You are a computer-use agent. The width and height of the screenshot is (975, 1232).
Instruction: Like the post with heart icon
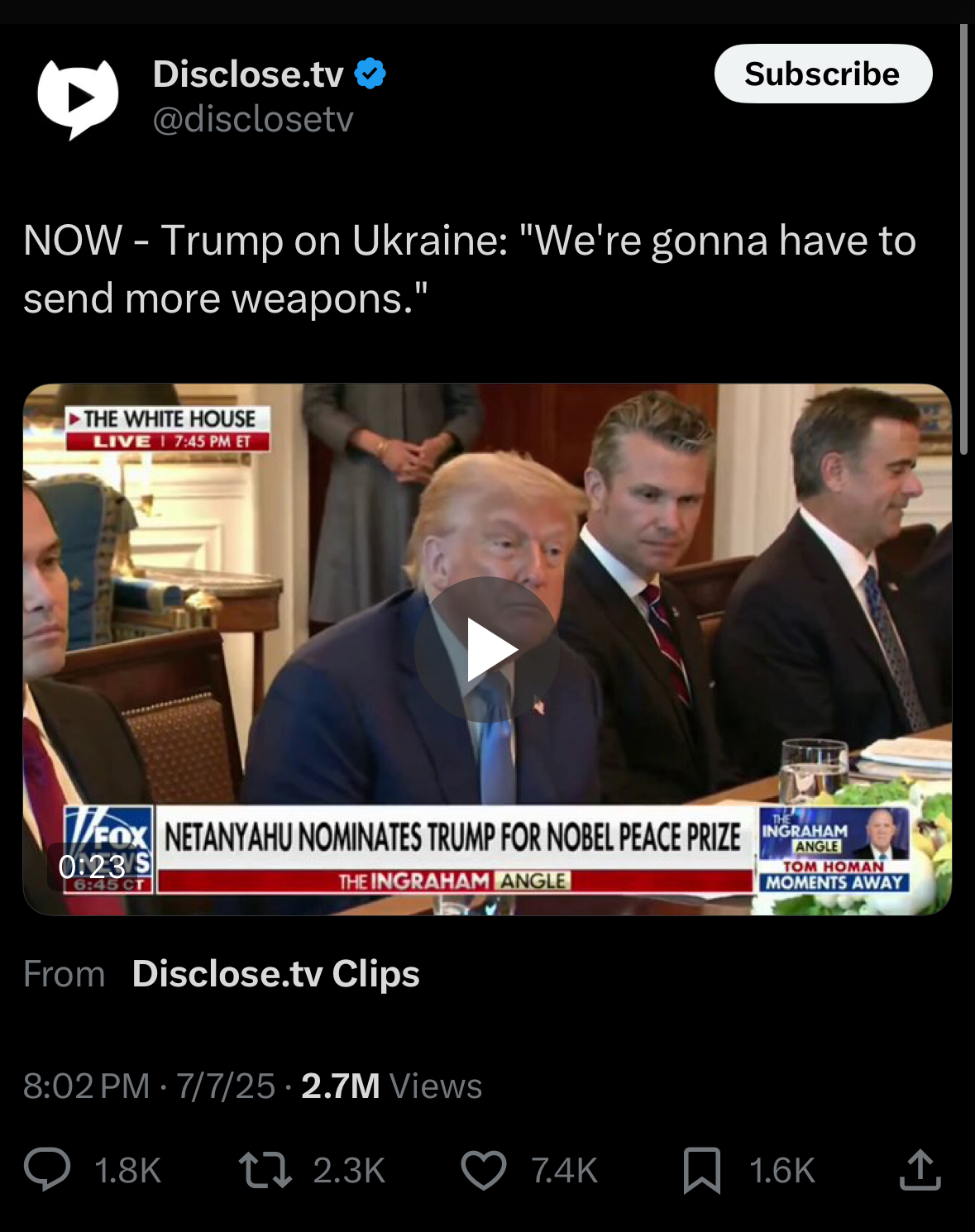click(483, 1170)
